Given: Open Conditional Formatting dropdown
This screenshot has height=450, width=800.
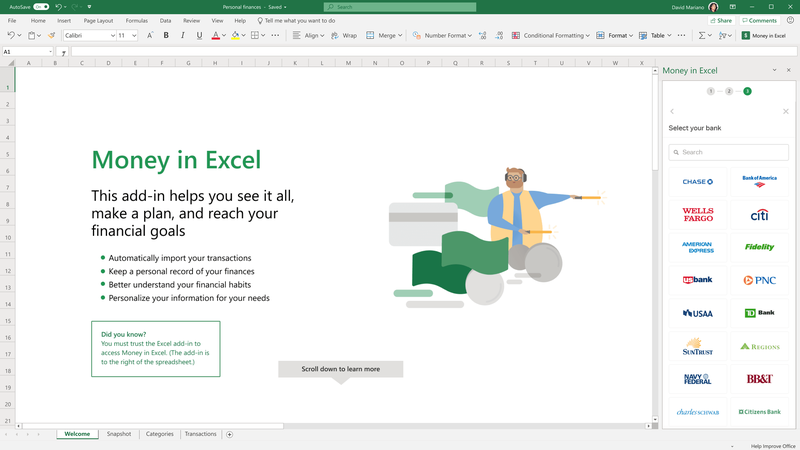Looking at the screenshot, I should tap(551, 35).
